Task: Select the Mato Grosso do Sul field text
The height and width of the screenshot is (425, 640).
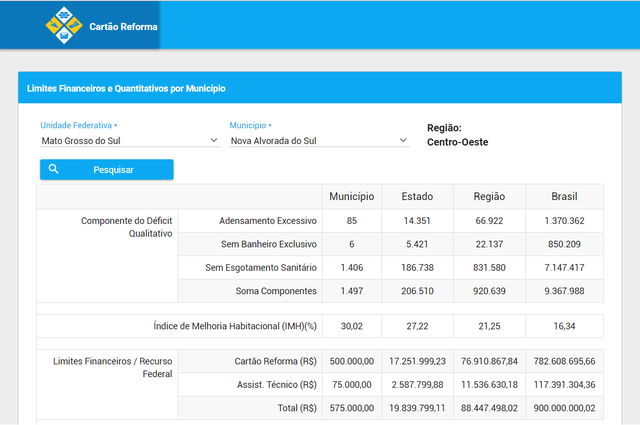Action: coord(80,141)
